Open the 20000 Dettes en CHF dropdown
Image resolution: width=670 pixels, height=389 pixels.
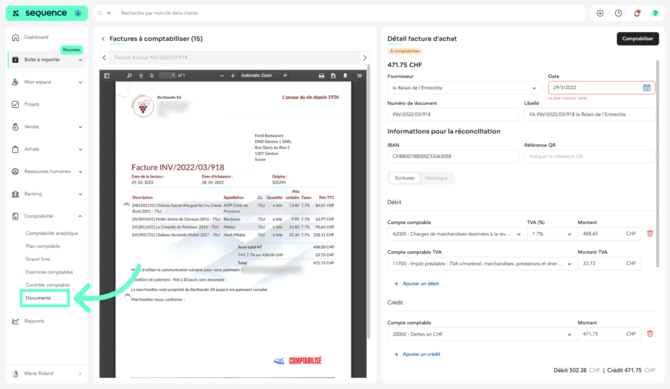[481, 334]
